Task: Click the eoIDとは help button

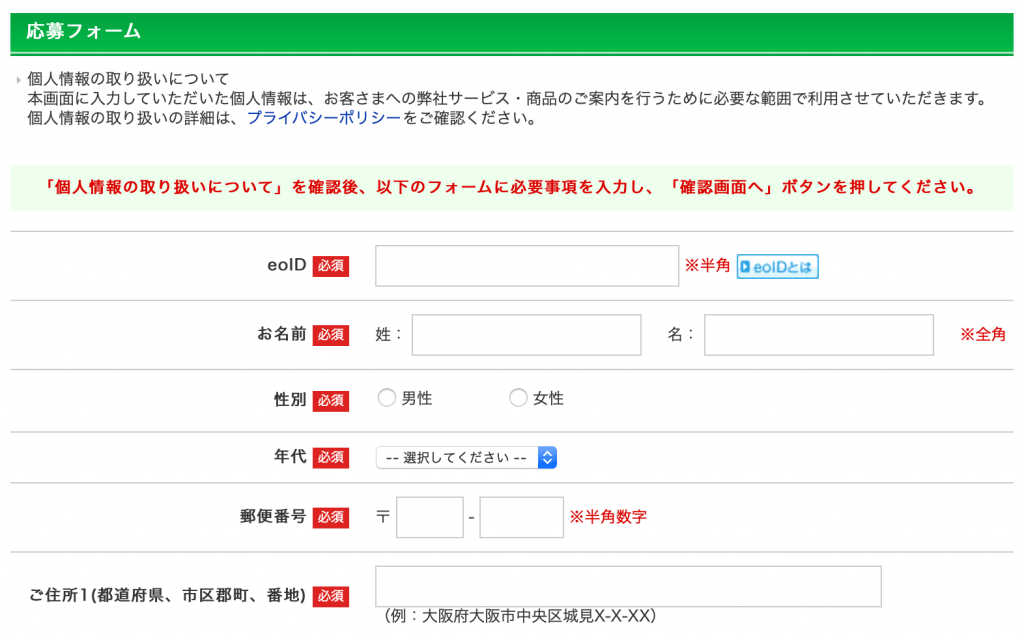Action: tap(777, 266)
